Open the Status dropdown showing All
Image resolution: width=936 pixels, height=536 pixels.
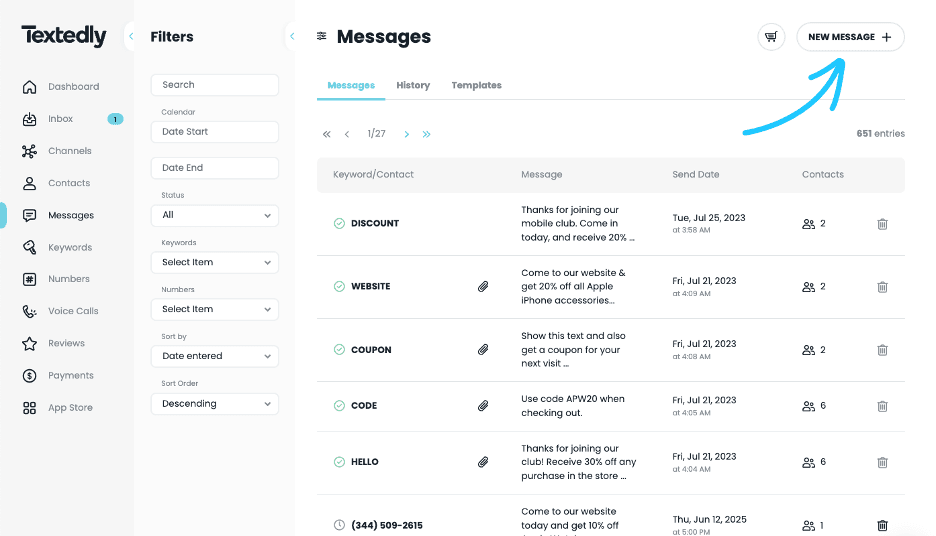214,215
